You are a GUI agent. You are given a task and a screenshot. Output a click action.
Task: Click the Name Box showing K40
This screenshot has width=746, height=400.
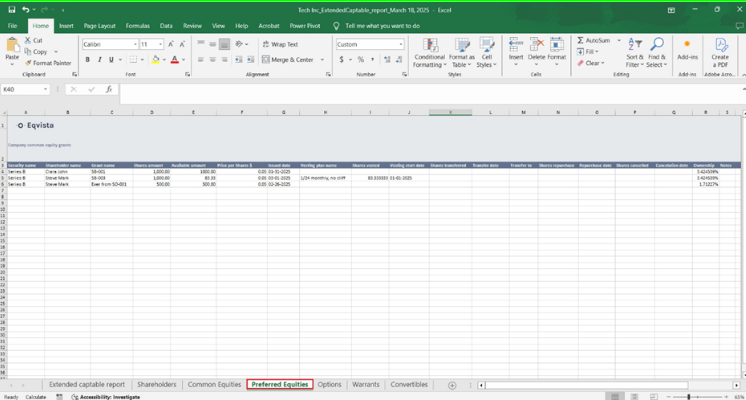[x=25, y=89]
